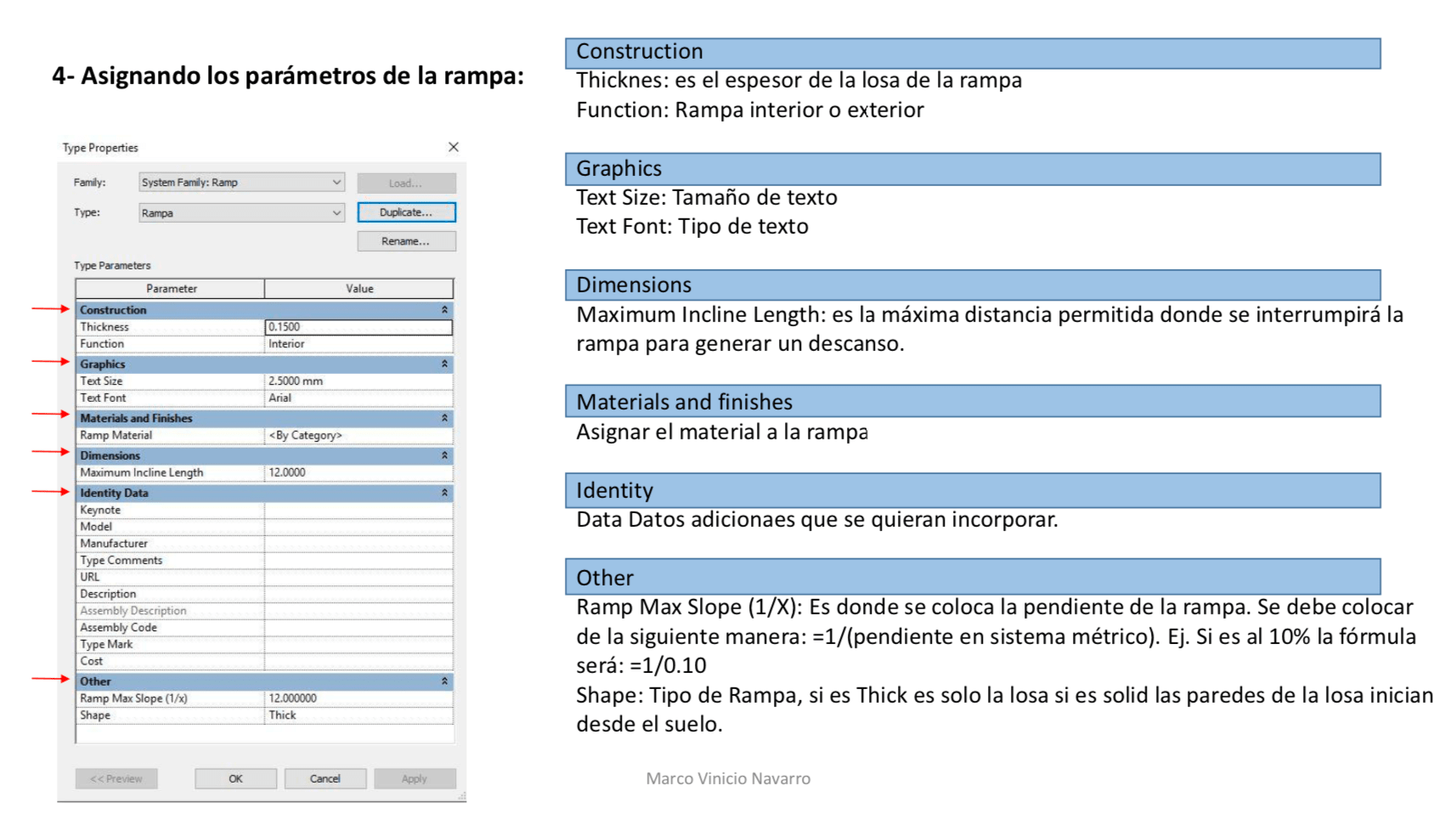Select the Ramp Max Slope (1/x) label
1456x814 pixels.
click(133, 698)
